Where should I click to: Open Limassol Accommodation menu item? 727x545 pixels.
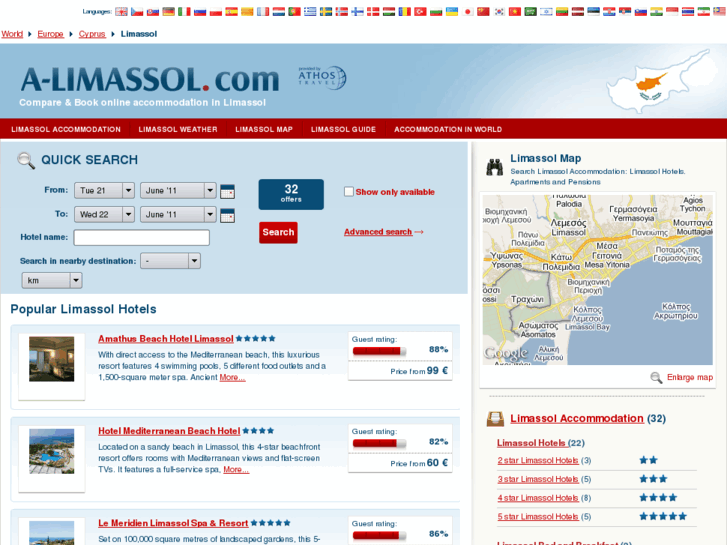pyautogui.click(x=66, y=129)
